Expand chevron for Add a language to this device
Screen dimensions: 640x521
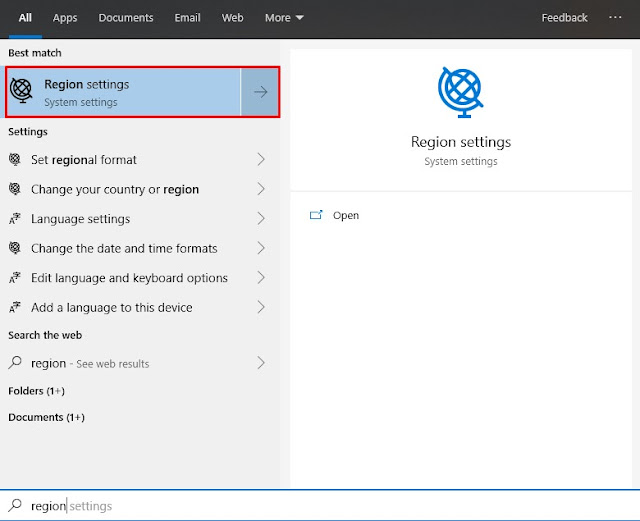(261, 307)
